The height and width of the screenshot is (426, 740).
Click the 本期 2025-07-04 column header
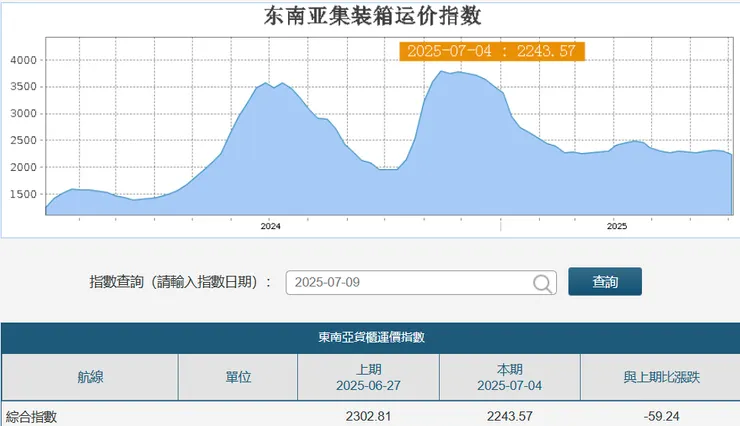coord(509,377)
